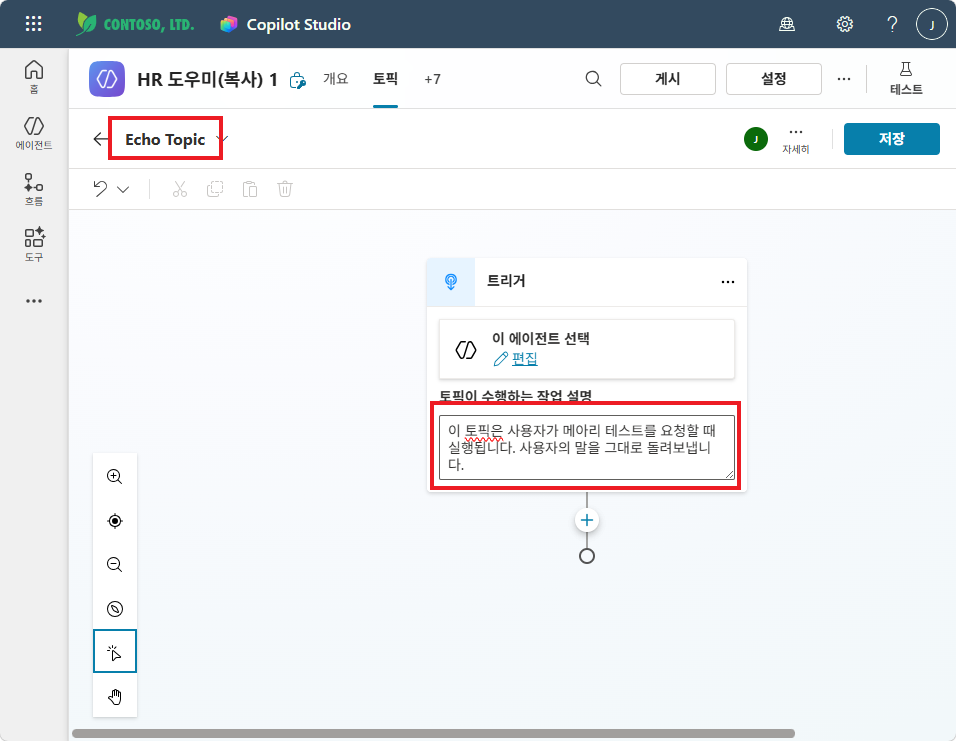The width and height of the screenshot is (956, 741).
Task: Open the Test (테스트) flask panel
Action: [x=906, y=78]
